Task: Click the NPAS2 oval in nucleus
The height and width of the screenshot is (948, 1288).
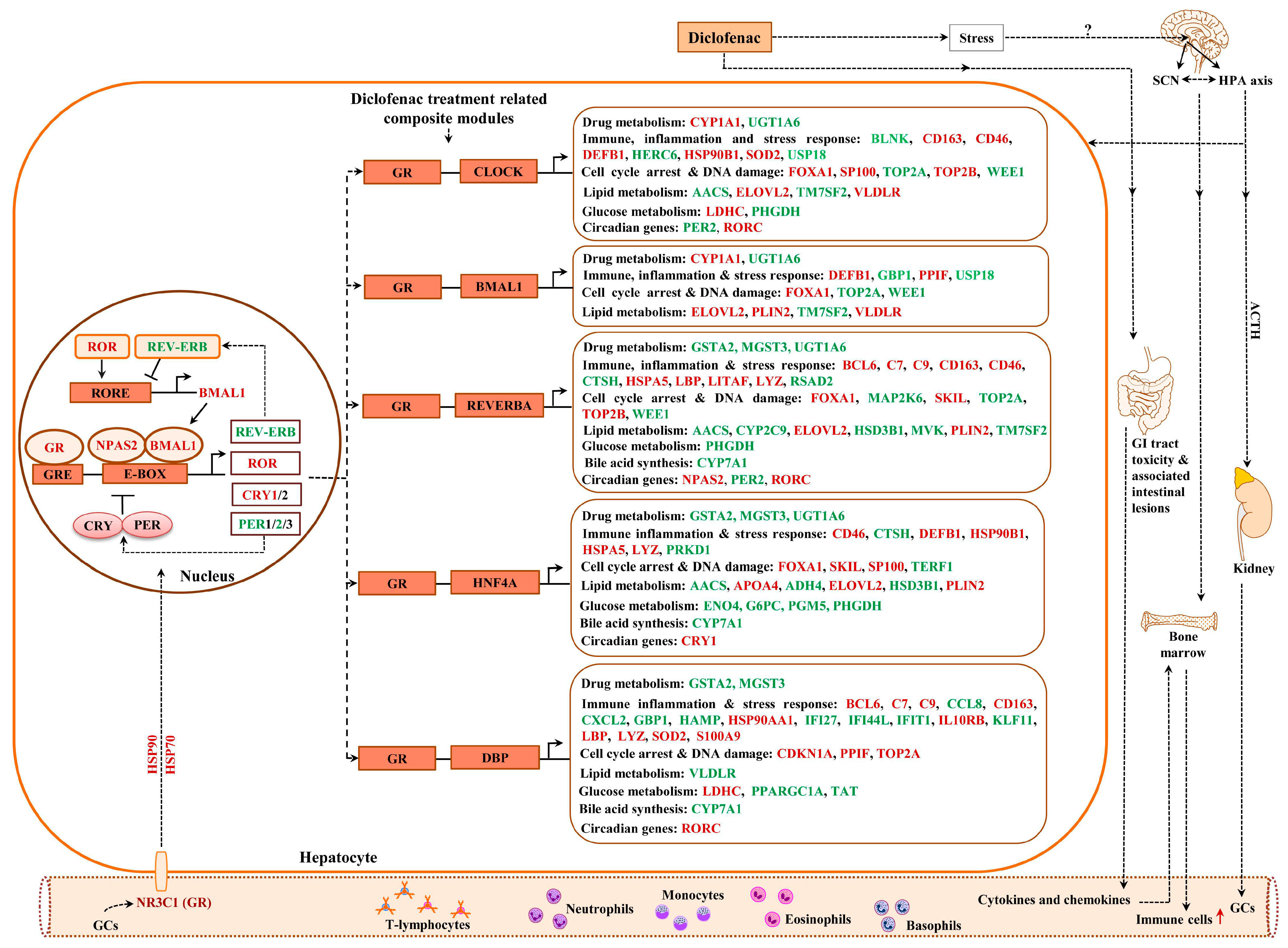Action: point(116,445)
